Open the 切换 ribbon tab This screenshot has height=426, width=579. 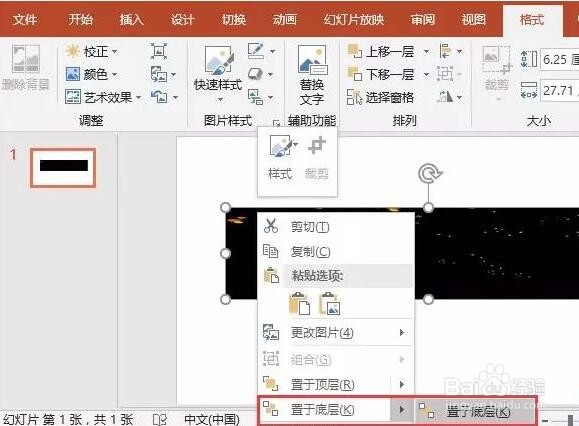[233, 19]
